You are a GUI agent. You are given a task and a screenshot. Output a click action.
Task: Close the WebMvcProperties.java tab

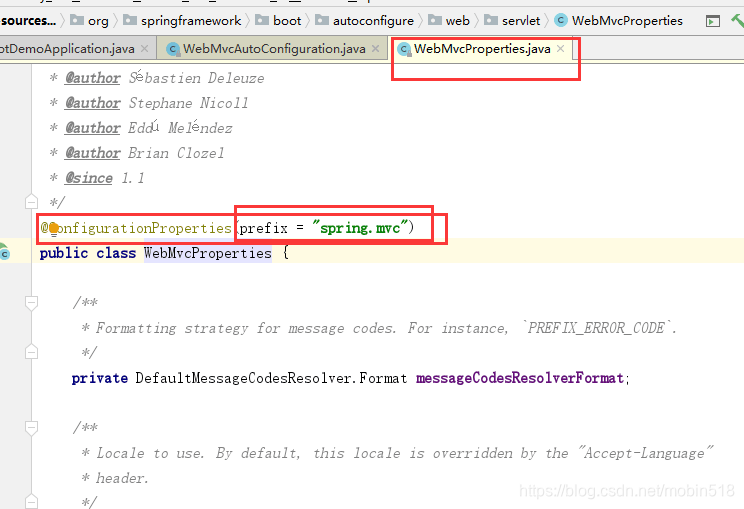pyautogui.click(x=560, y=48)
